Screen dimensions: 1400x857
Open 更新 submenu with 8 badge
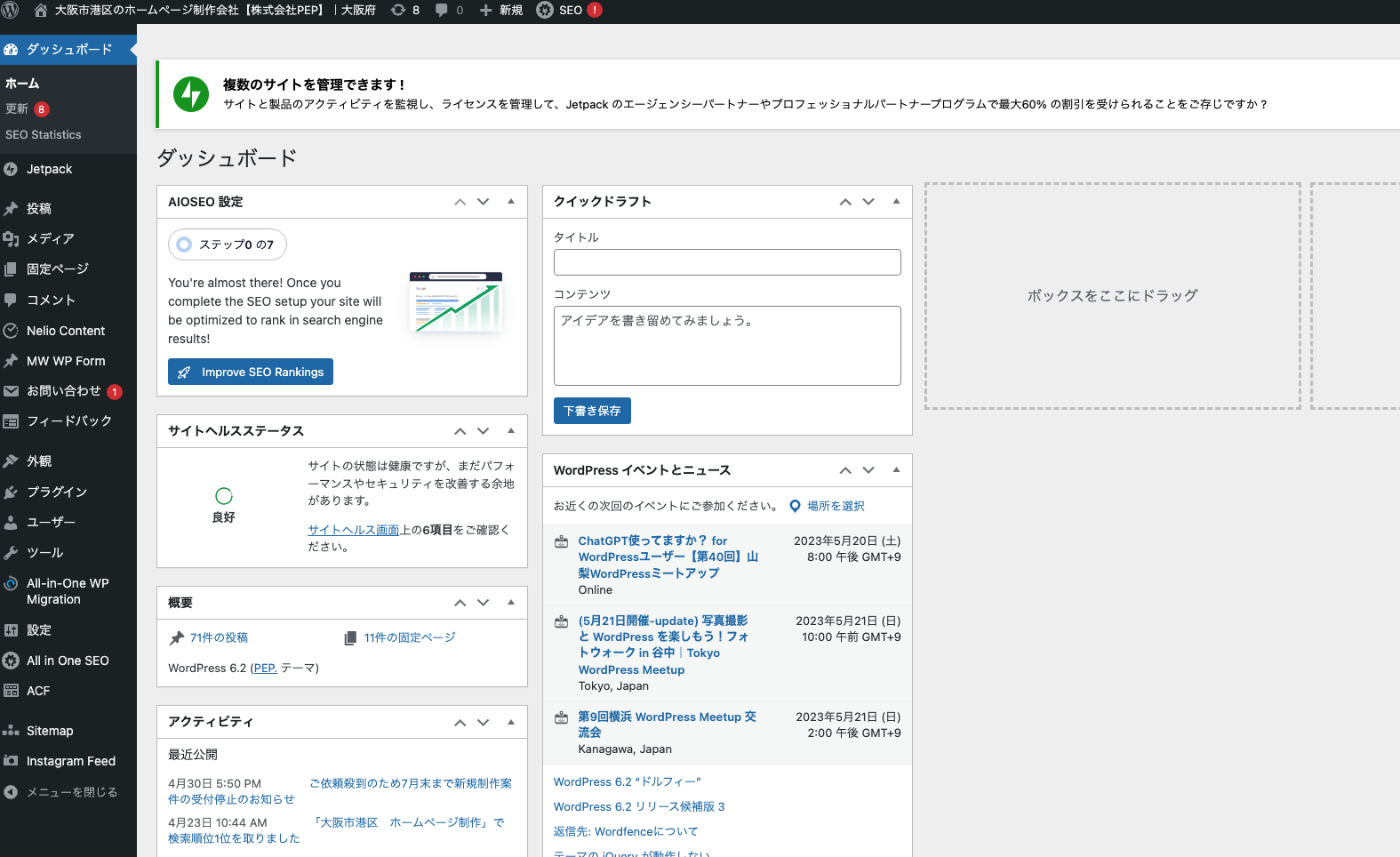(27, 108)
